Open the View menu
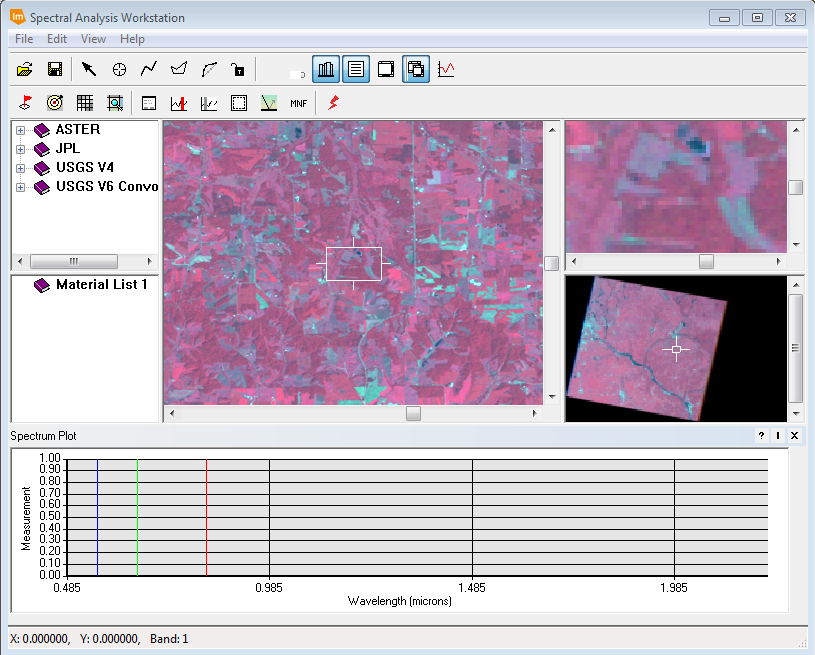 point(93,39)
